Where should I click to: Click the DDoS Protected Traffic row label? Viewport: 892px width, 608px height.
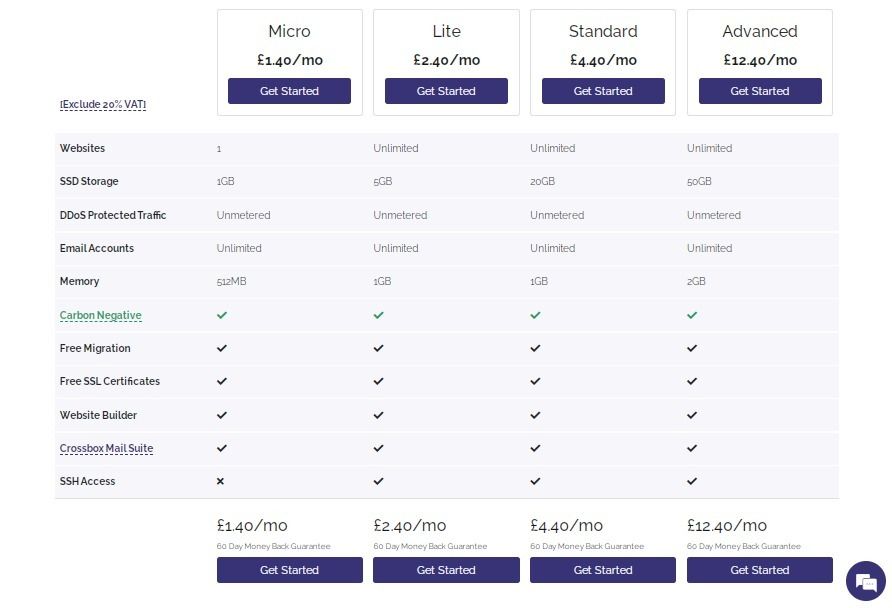point(113,216)
